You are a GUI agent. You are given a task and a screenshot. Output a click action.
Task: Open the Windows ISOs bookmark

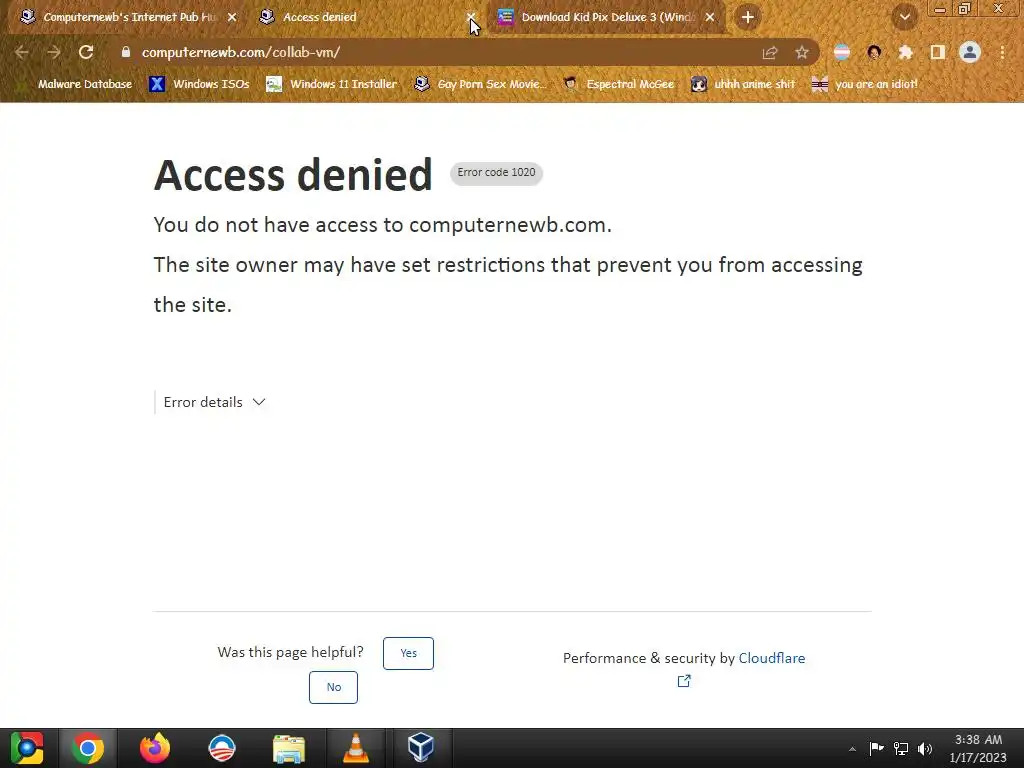(199, 84)
